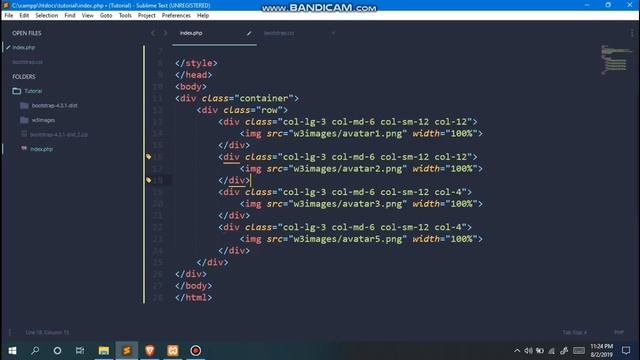Click the unsaved pencil icon on index.php tab

[249, 33]
